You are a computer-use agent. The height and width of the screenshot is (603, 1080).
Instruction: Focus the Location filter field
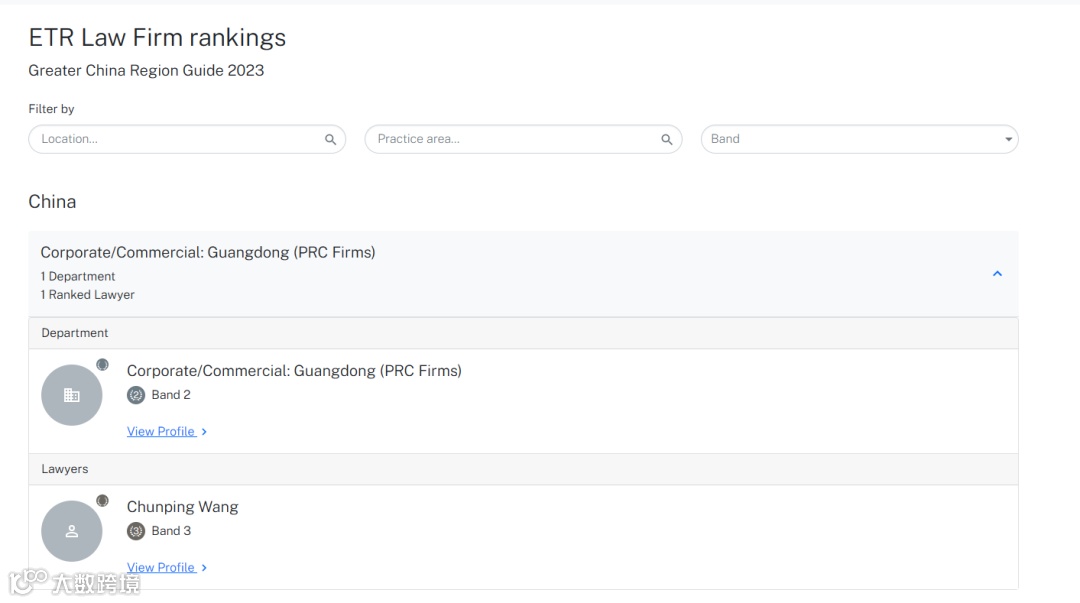(175, 139)
